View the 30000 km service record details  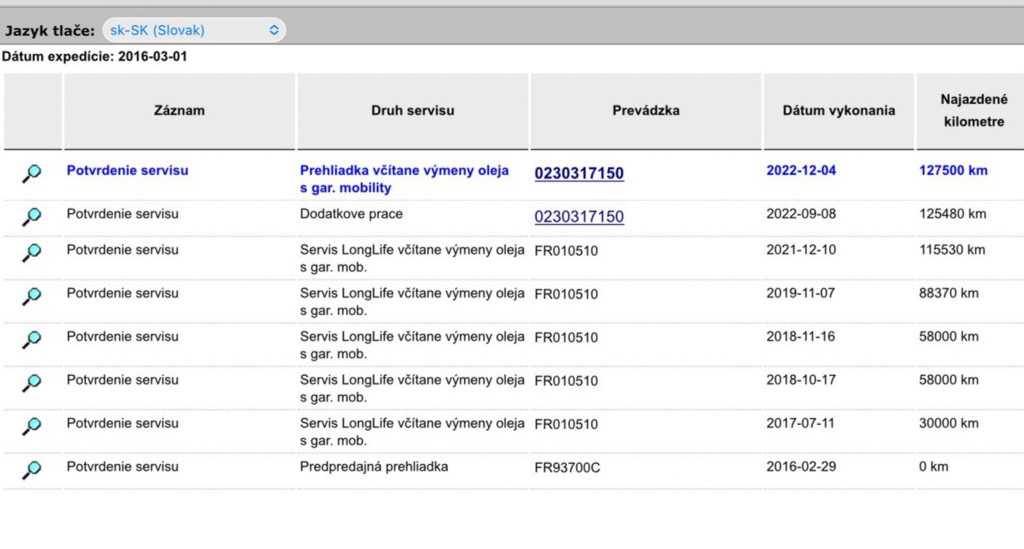[31, 426]
